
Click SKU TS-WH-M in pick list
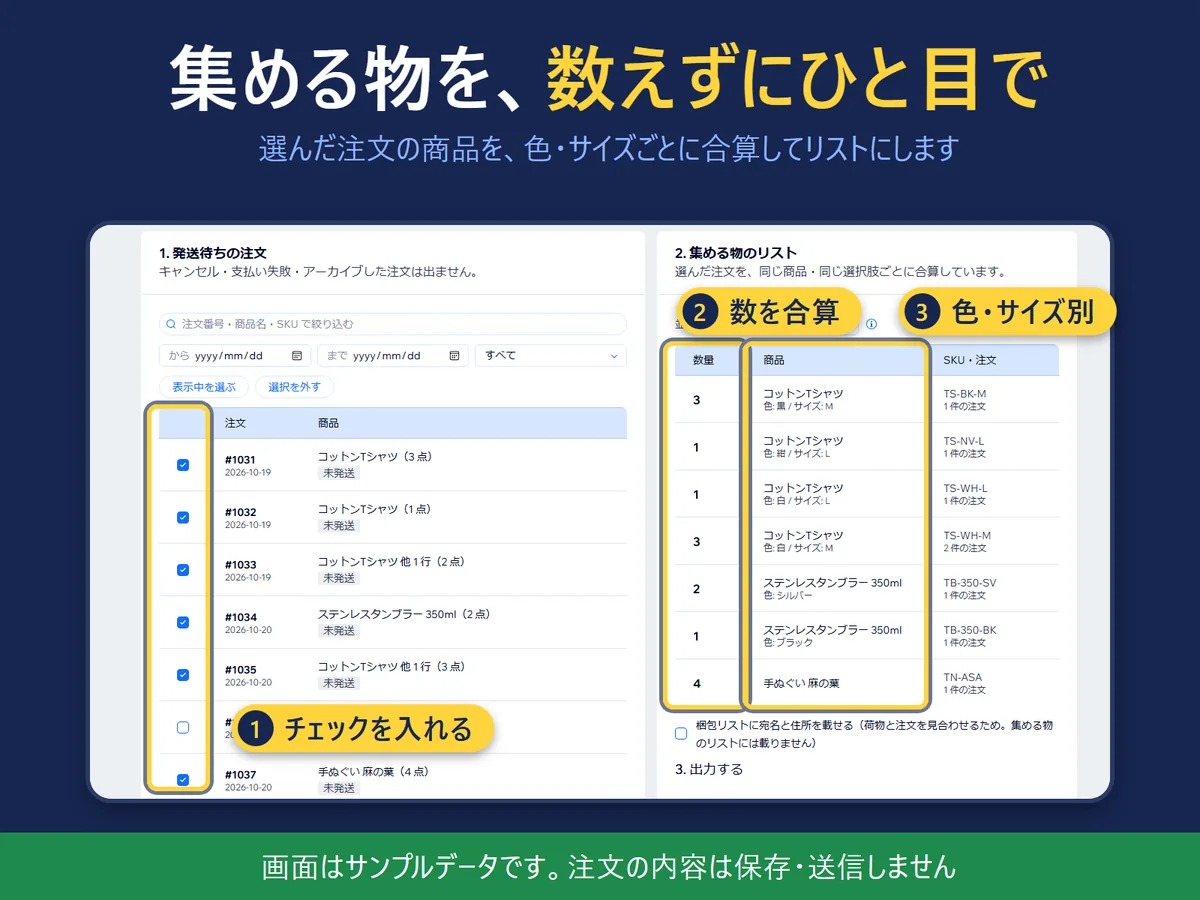coord(967,535)
